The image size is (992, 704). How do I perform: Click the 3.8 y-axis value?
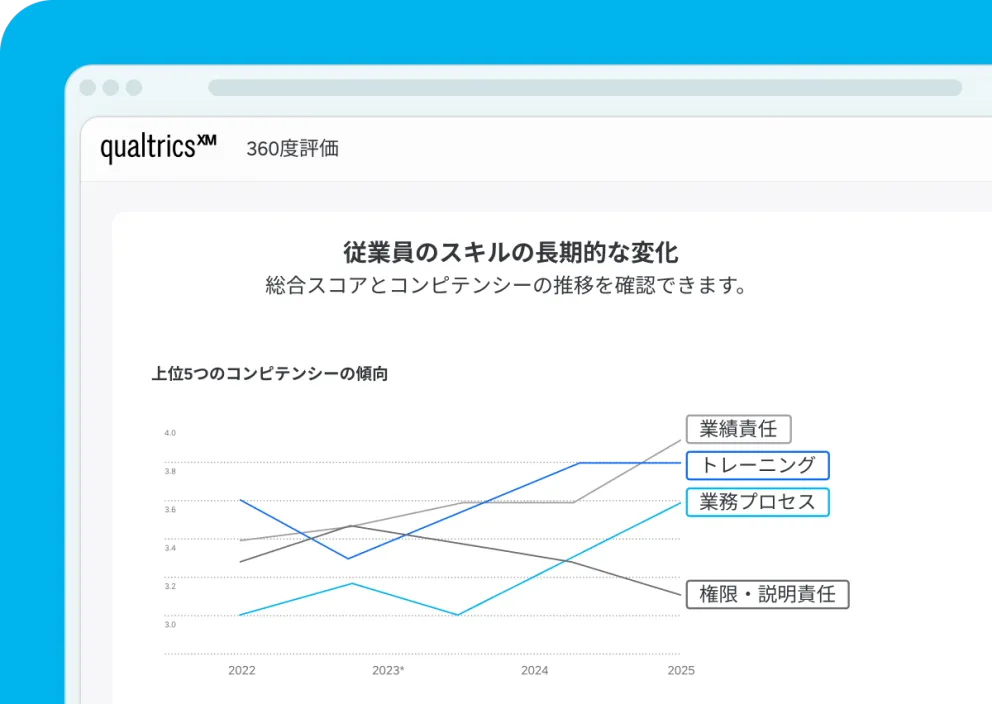point(170,471)
